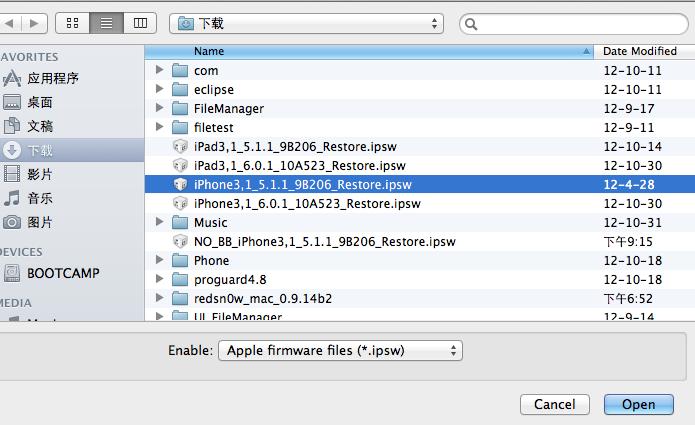Open the Enable file type dropdown

[340, 351]
